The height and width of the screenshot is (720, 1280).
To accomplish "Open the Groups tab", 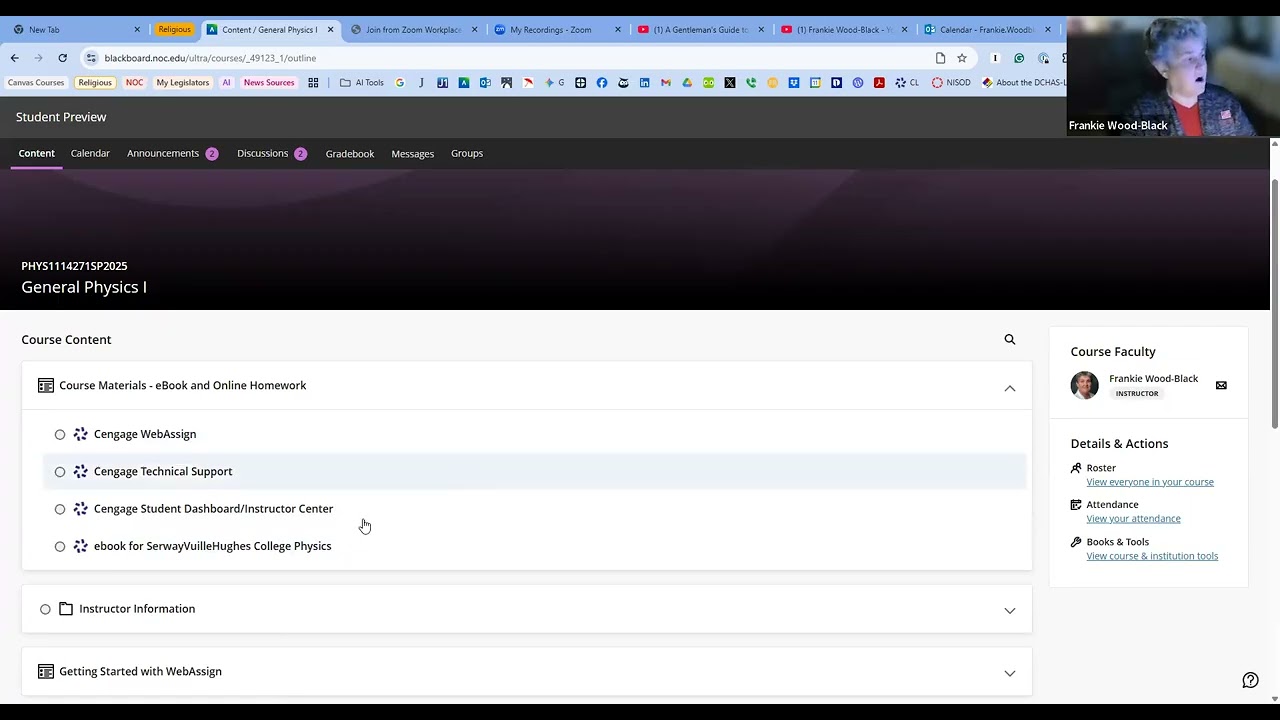I will coord(467,154).
